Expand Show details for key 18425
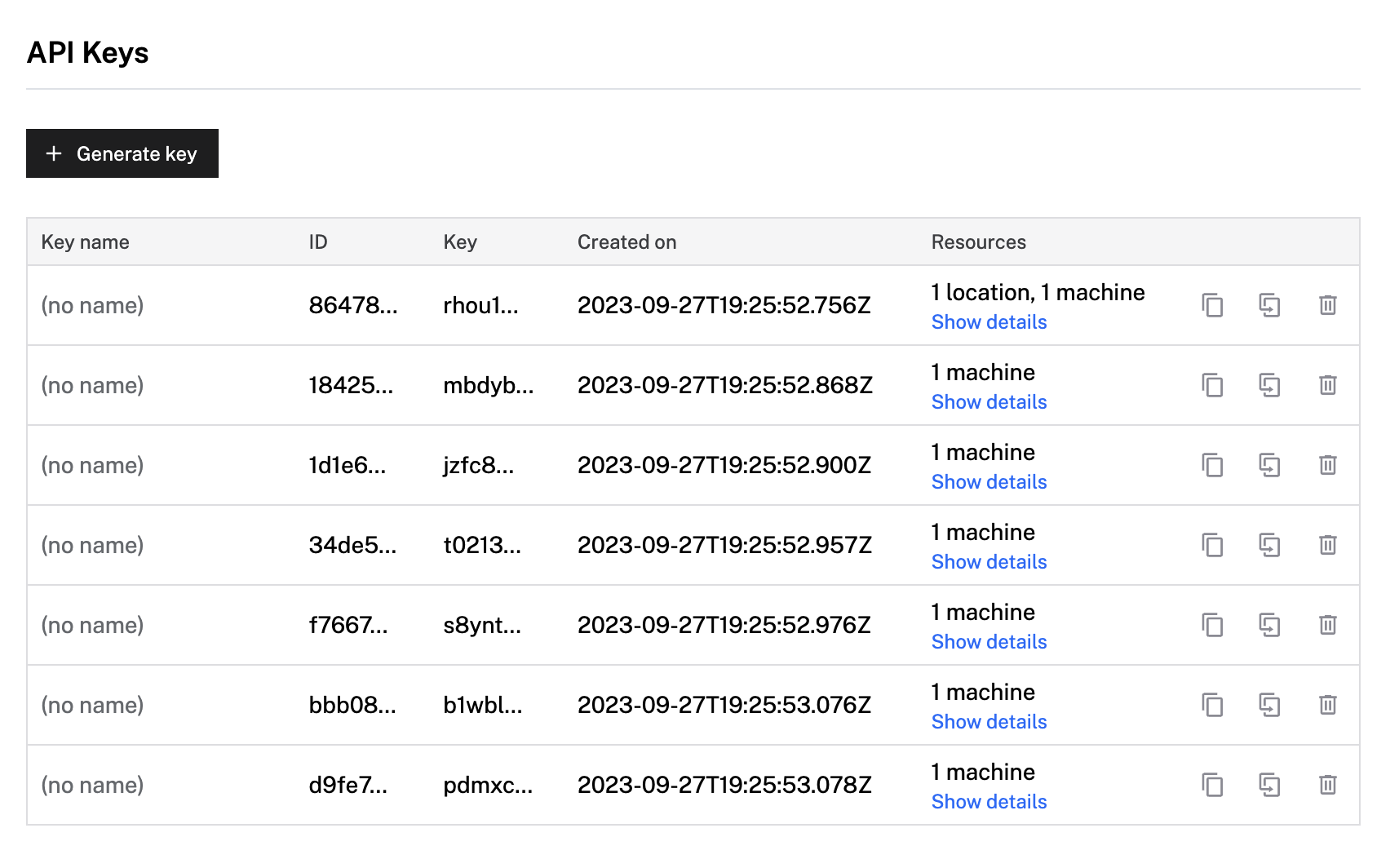 (989, 402)
